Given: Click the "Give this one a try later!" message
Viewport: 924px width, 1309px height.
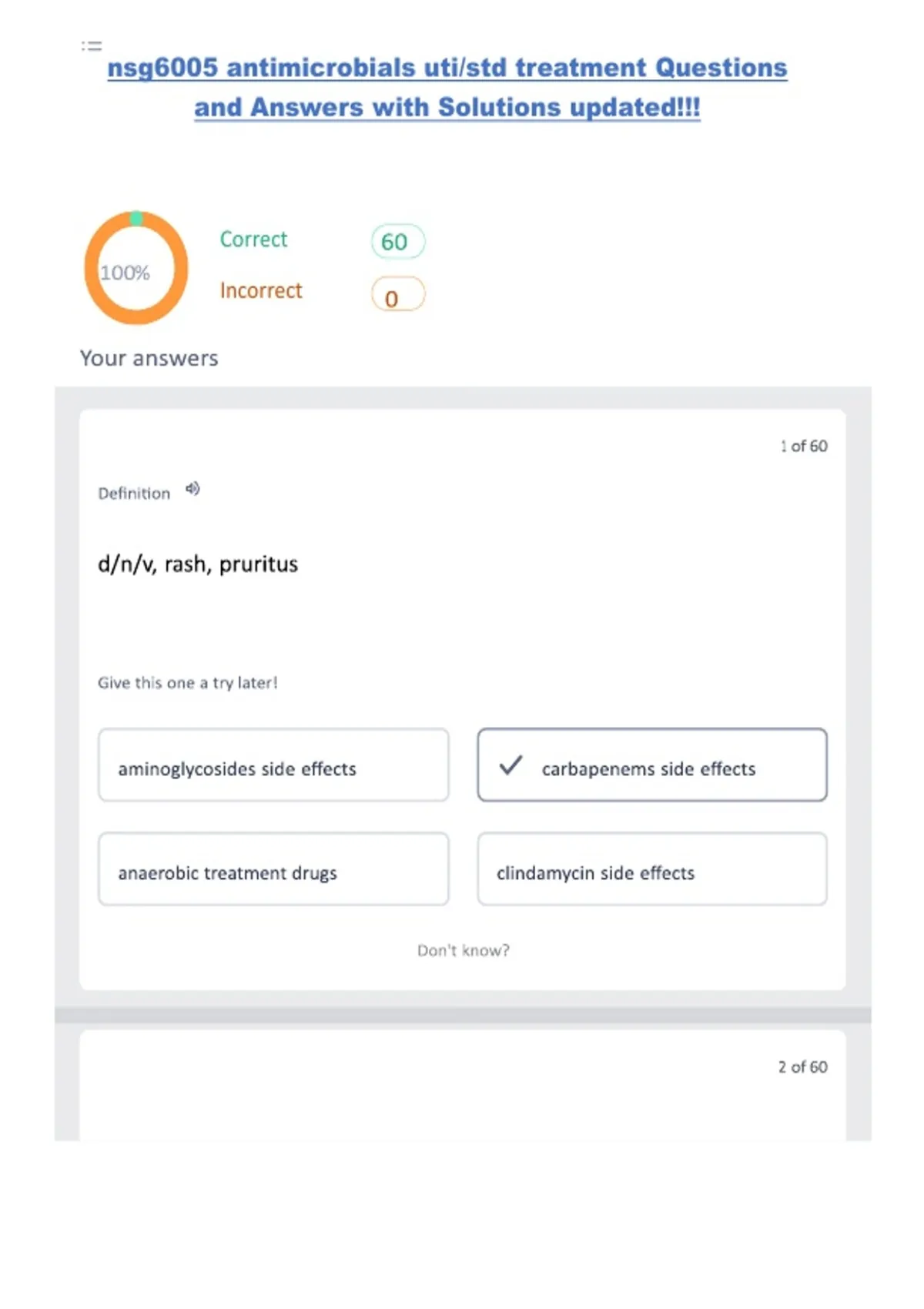Looking at the screenshot, I should 187,682.
